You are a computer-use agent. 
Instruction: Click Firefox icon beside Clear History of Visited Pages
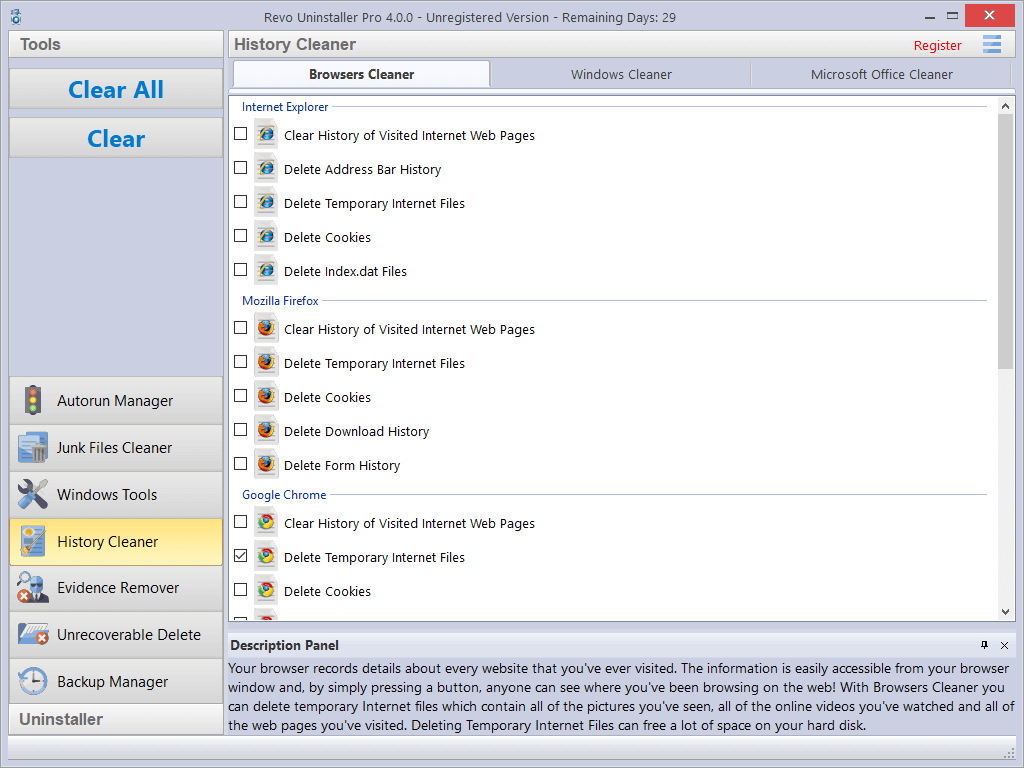click(x=266, y=328)
